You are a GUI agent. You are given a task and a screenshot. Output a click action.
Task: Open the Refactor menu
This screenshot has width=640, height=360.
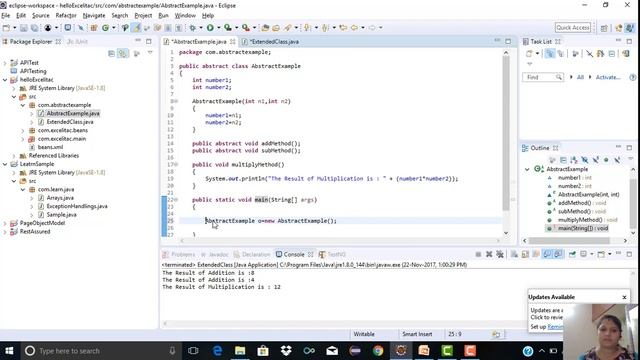tap(66, 16)
